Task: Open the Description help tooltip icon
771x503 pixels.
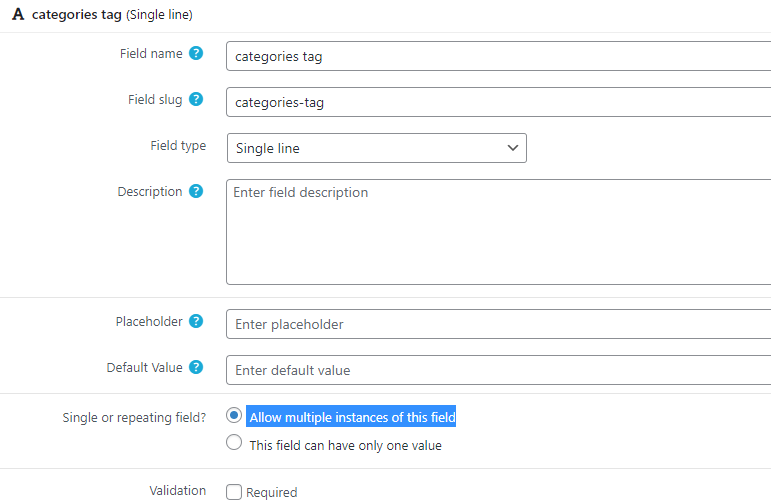Action: tap(196, 191)
